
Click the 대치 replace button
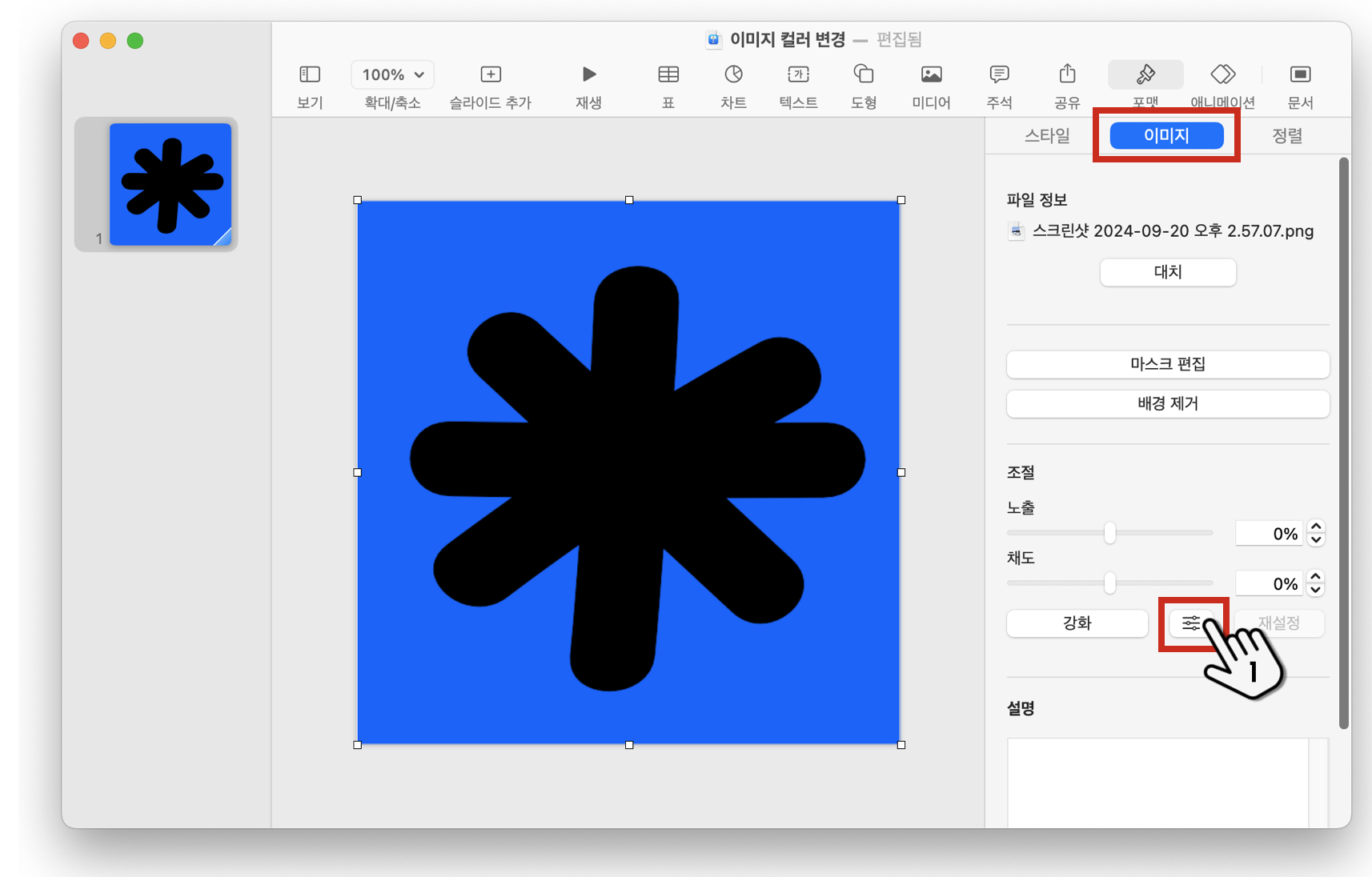(x=1168, y=272)
